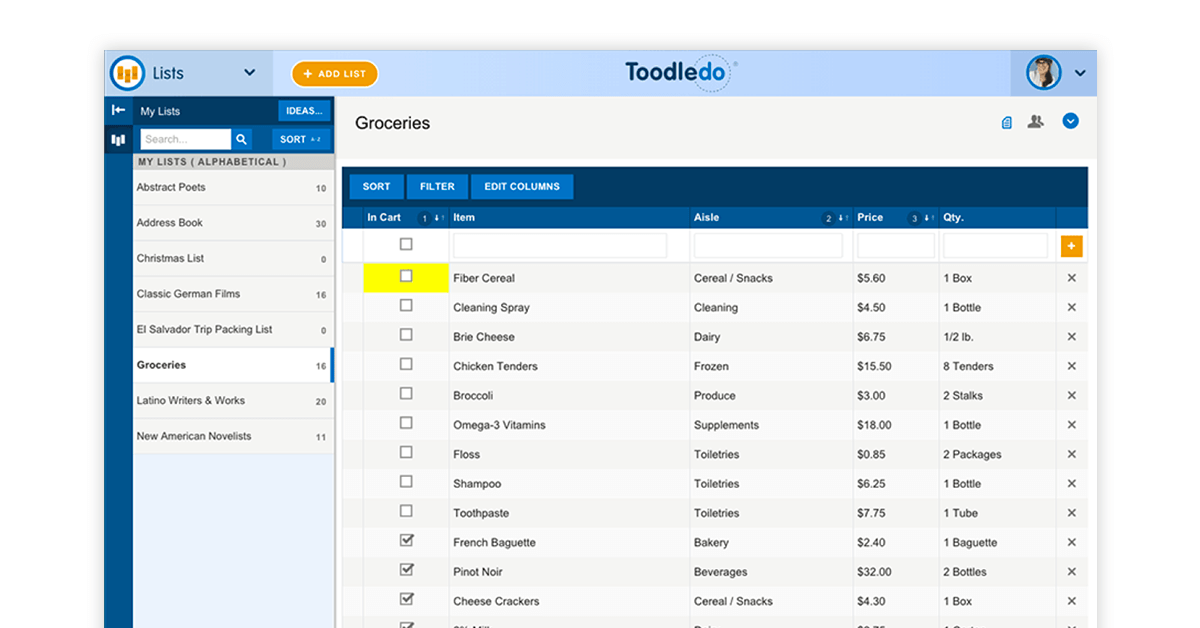Image resolution: width=1200 pixels, height=628 pixels.
Task: Check the Floss In Cart box
Action: point(406,452)
